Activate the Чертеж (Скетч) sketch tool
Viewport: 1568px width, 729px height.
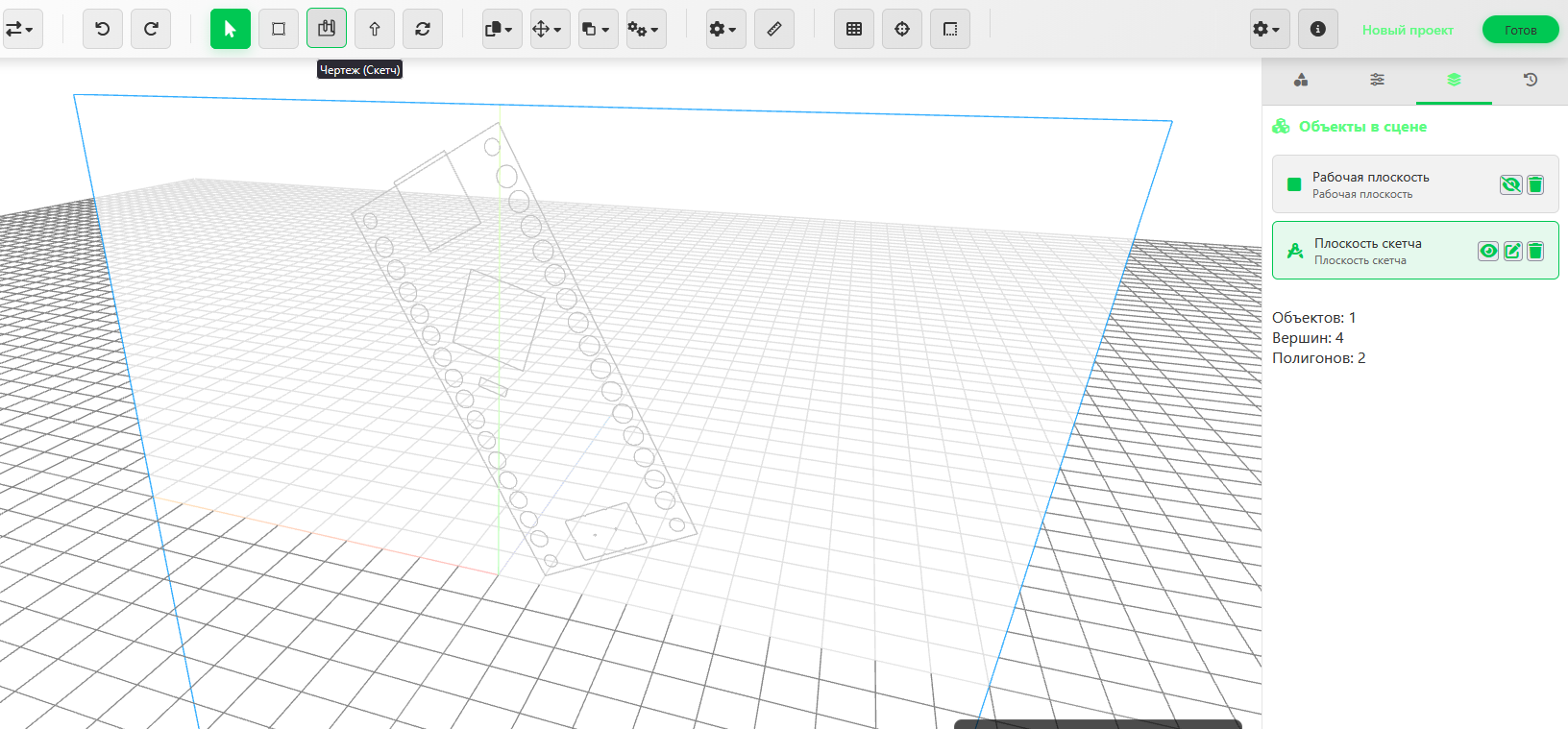click(x=327, y=29)
